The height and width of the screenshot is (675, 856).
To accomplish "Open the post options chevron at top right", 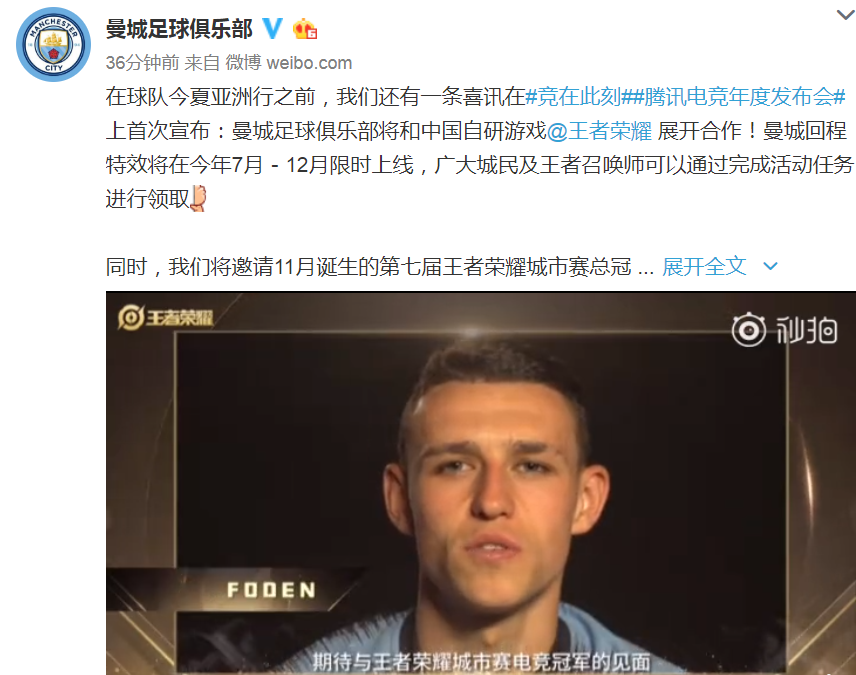I will pos(846,15).
